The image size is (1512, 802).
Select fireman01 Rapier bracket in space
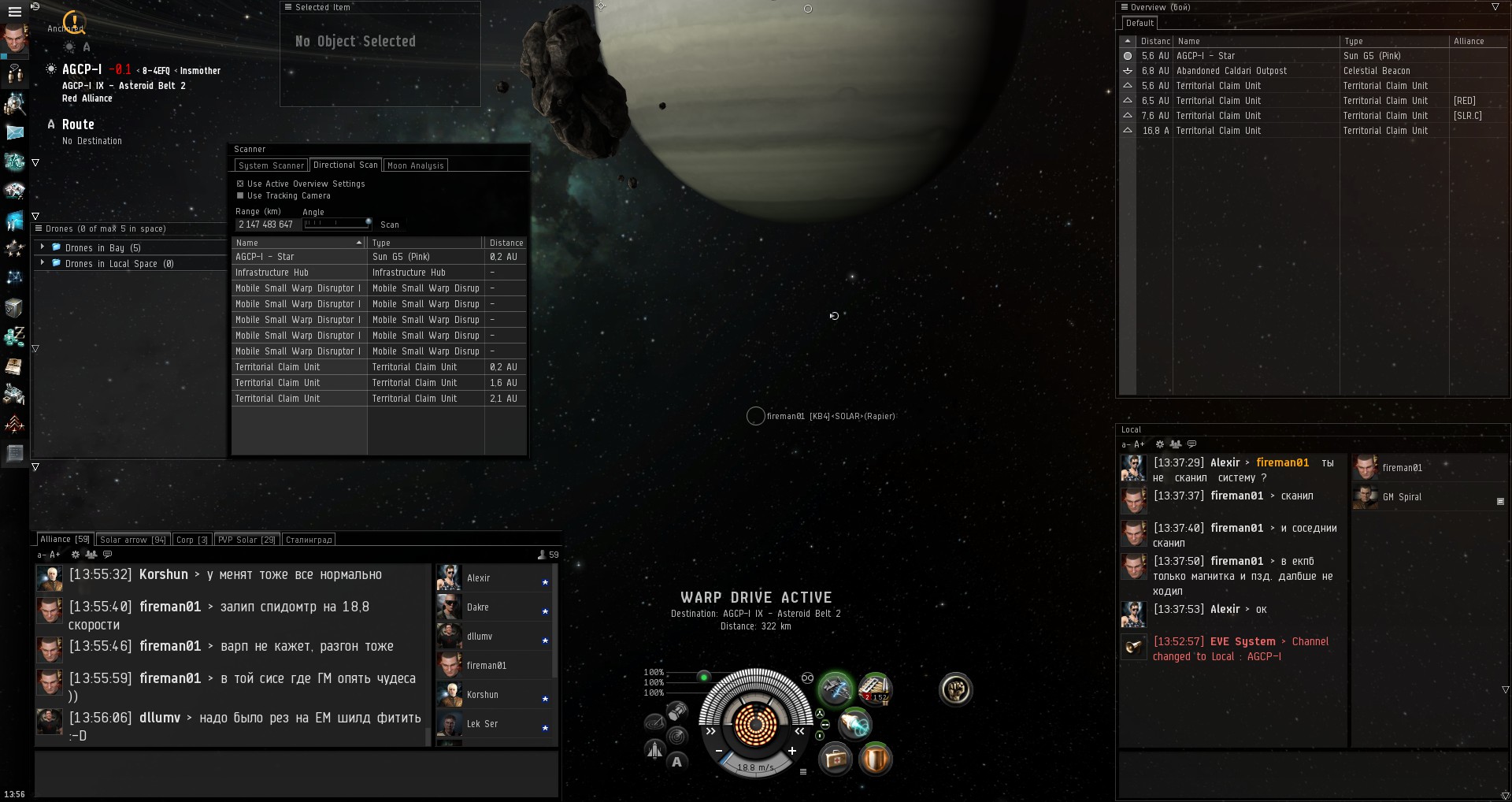755,416
